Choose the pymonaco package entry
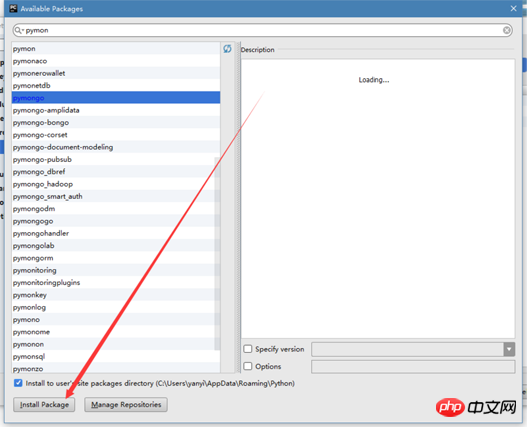527x427 pixels. pos(116,61)
